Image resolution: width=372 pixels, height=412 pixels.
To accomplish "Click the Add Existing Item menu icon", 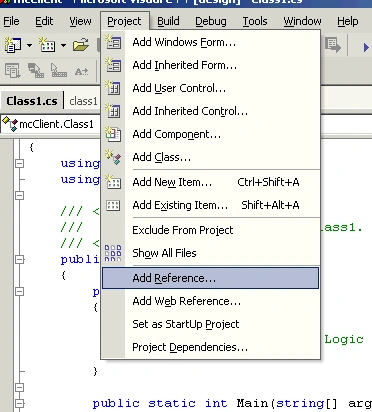I will point(113,205).
